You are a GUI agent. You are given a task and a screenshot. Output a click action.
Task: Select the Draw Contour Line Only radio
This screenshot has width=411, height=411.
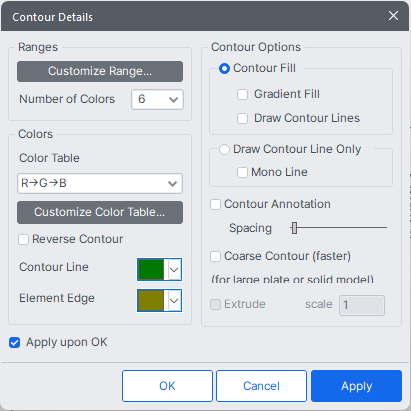(x=224, y=149)
